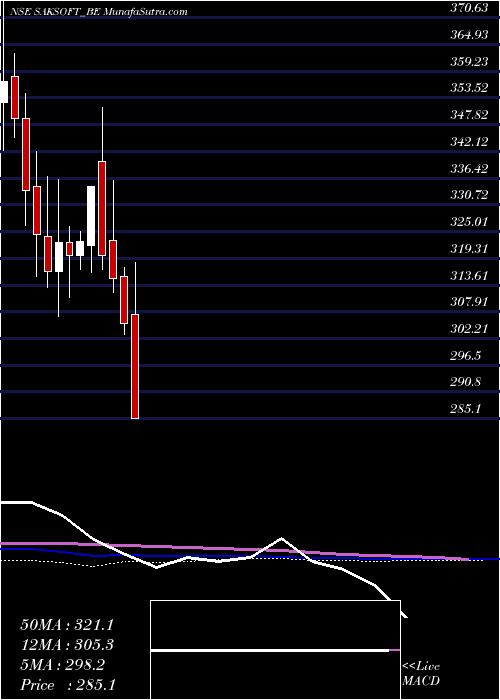Click the 12MA : 305.3 readout
The height and width of the screenshot is (700, 500).
point(67,645)
